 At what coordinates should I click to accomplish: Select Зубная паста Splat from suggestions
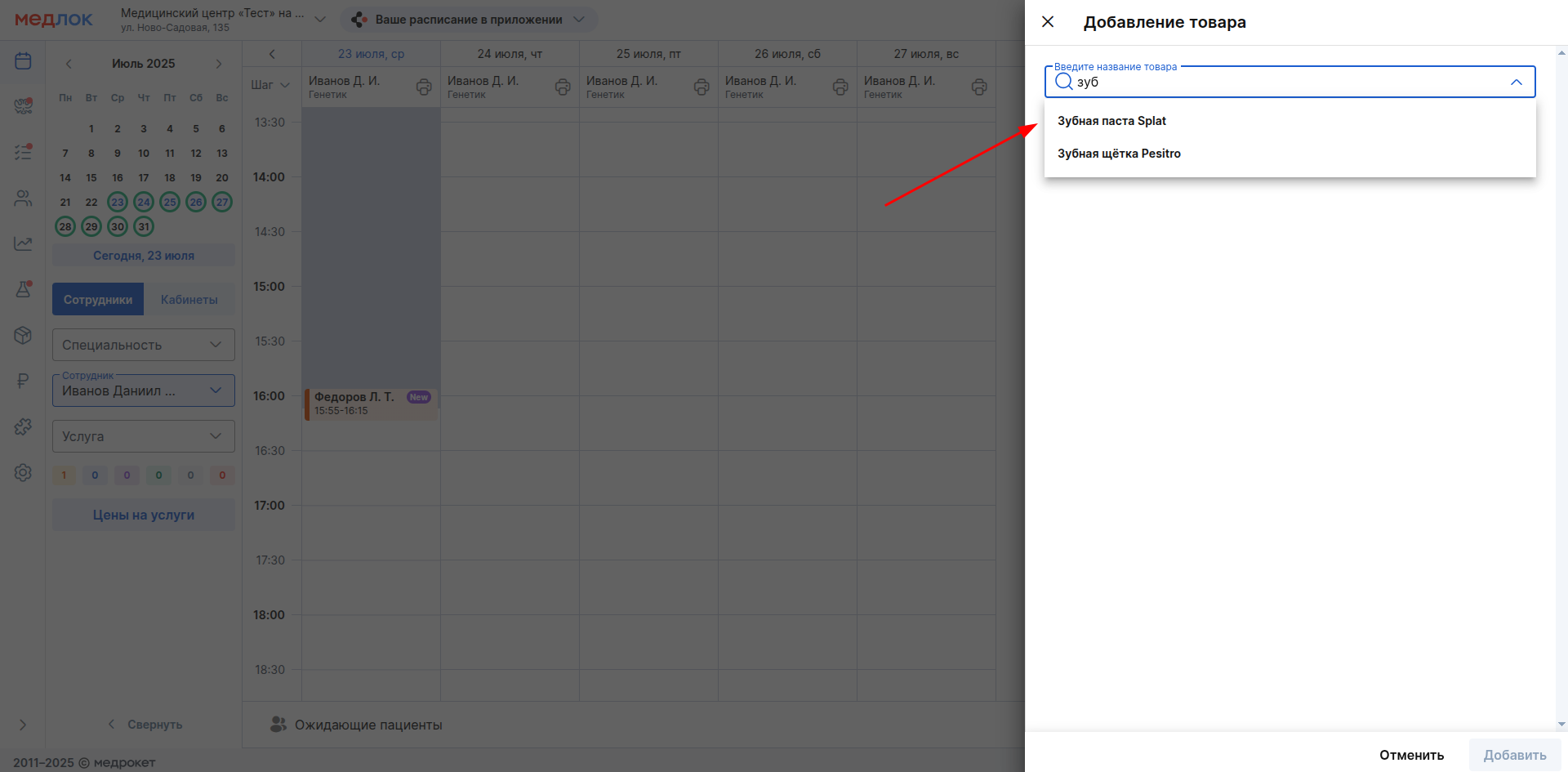pyautogui.click(x=1290, y=121)
